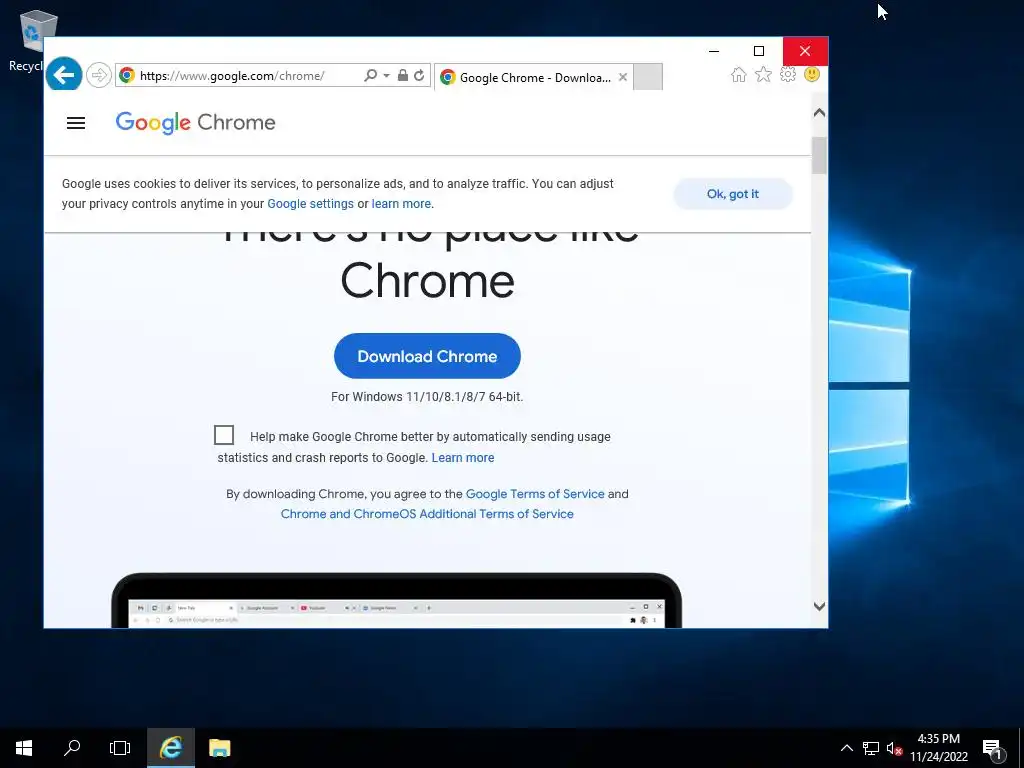Open the learn more cookie link

tap(401, 204)
